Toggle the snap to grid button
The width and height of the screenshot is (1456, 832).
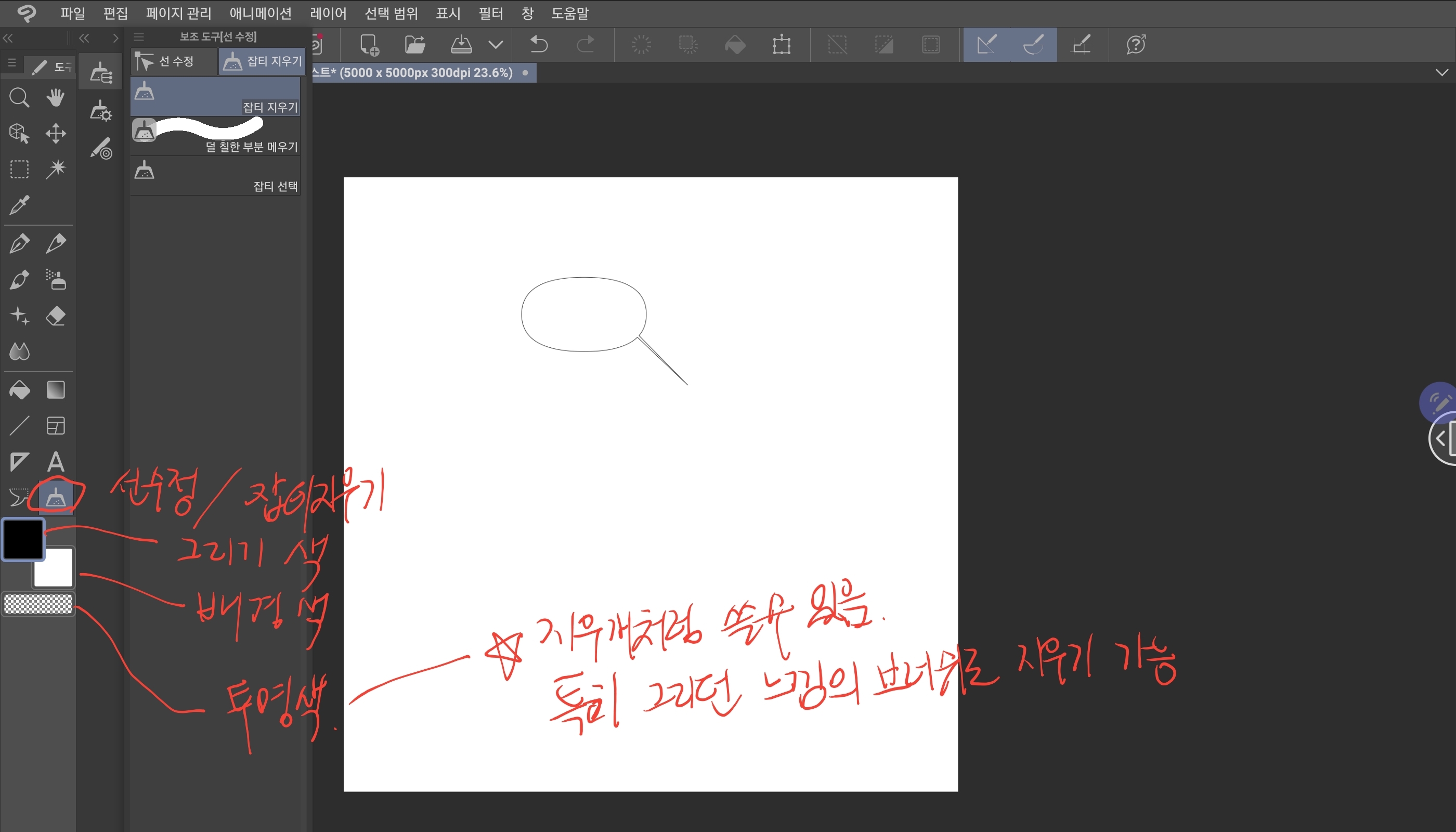pyautogui.click(x=1081, y=45)
